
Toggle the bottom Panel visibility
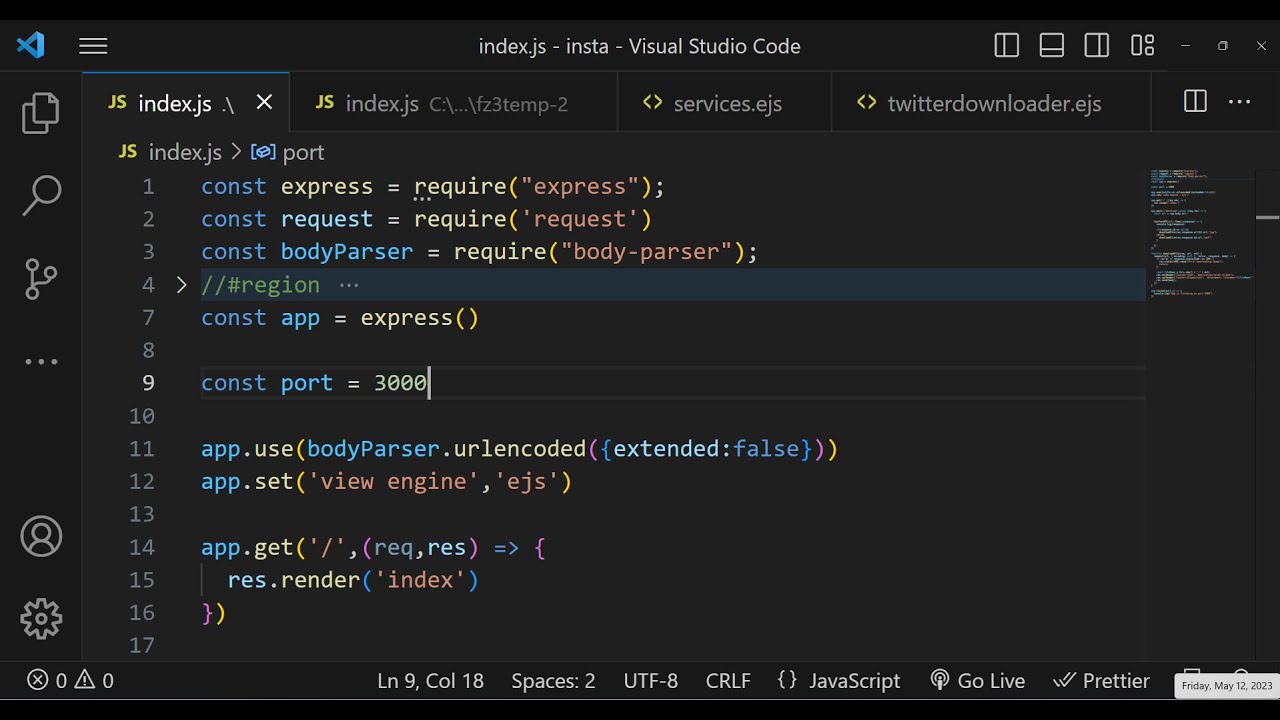point(1052,46)
